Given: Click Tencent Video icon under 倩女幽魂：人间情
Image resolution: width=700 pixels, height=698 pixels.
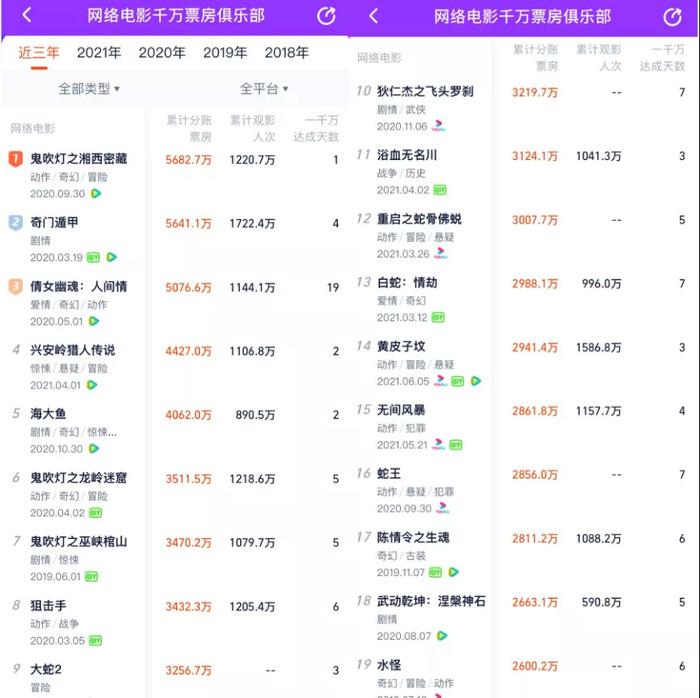Looking at the screenshot, I should [x=94, y=321].
